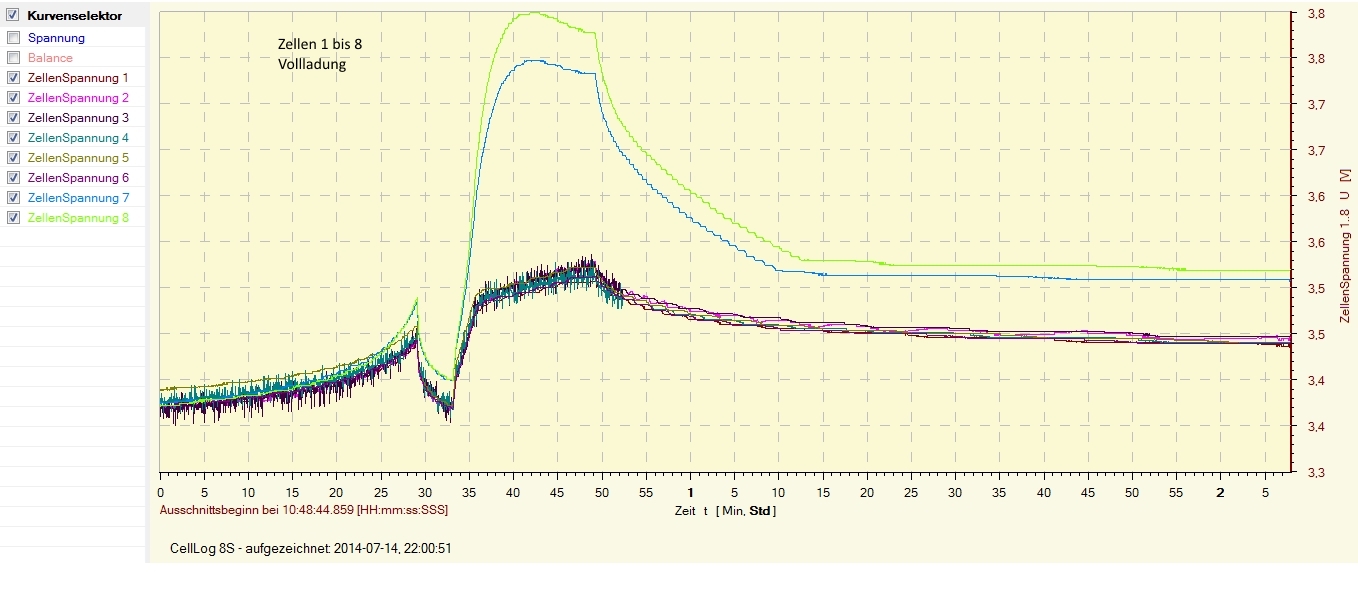Screen dimensions: 1358x600
Task: Hide the ZellenSpannung 6 curve via checkbox
Action: click(x=13, y=178)
